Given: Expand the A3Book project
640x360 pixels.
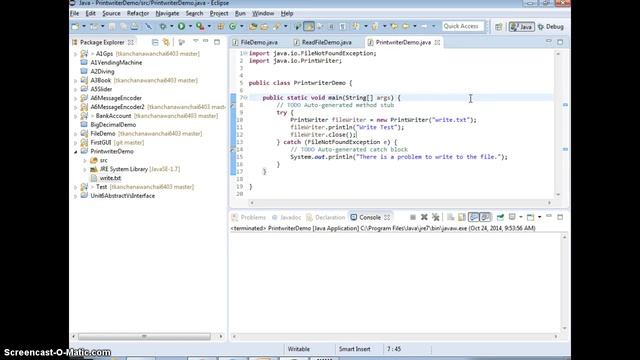Looking at the screenshot, I should (76, 81).
